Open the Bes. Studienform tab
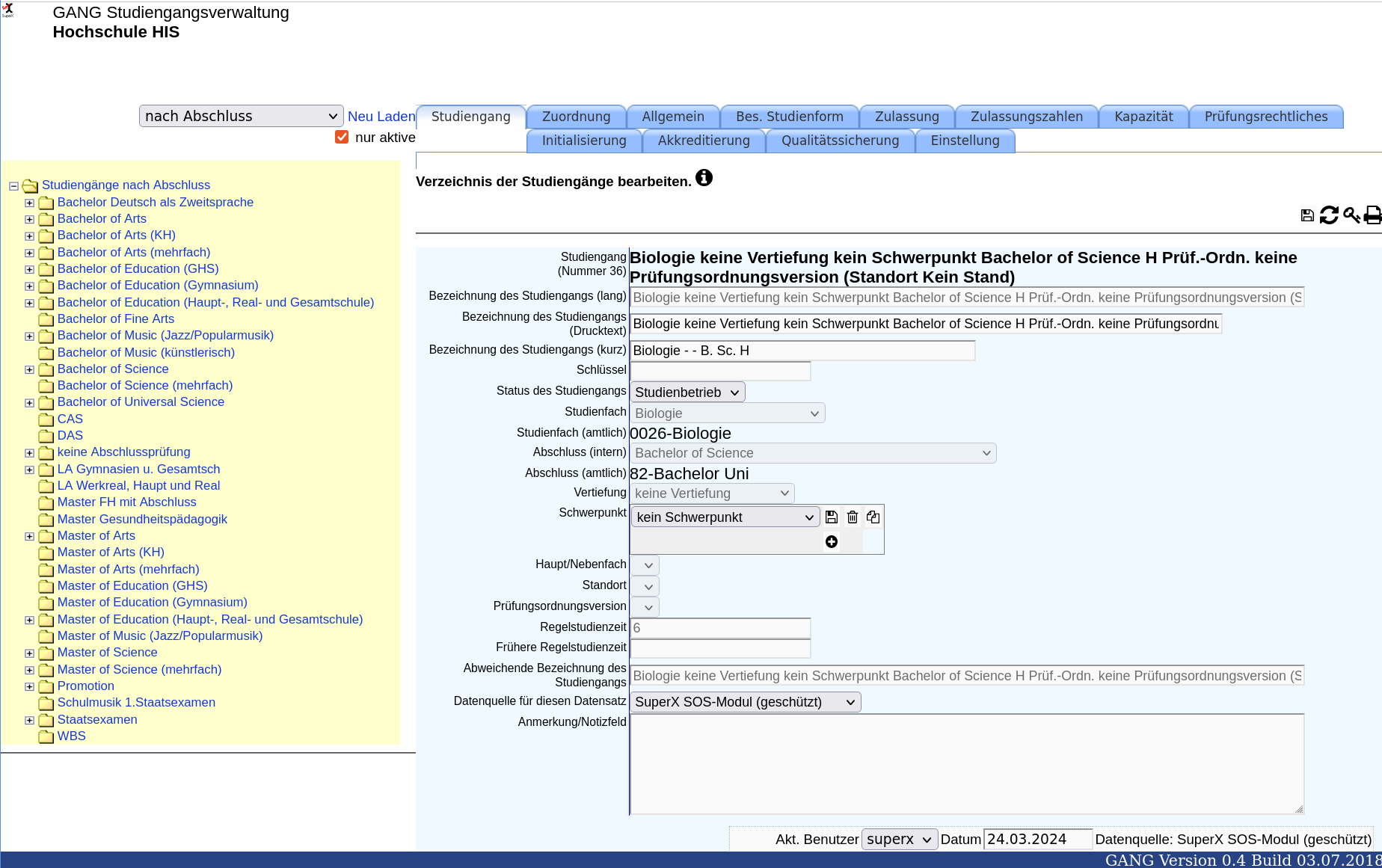This screenshot has width=1382, height=868. click(x=790, y=117)
